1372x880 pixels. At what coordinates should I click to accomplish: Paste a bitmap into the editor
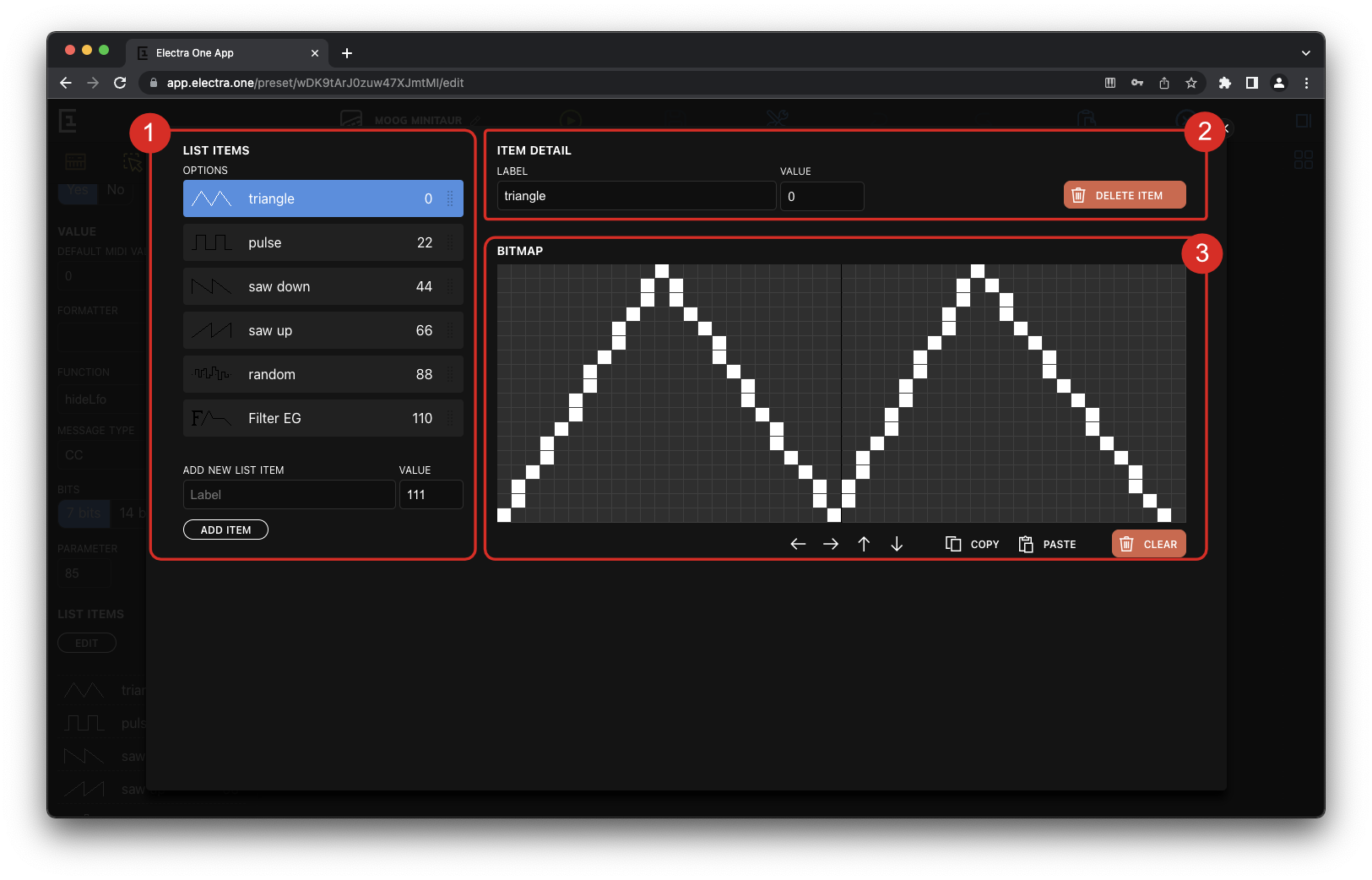click(x=1047, y=544)
